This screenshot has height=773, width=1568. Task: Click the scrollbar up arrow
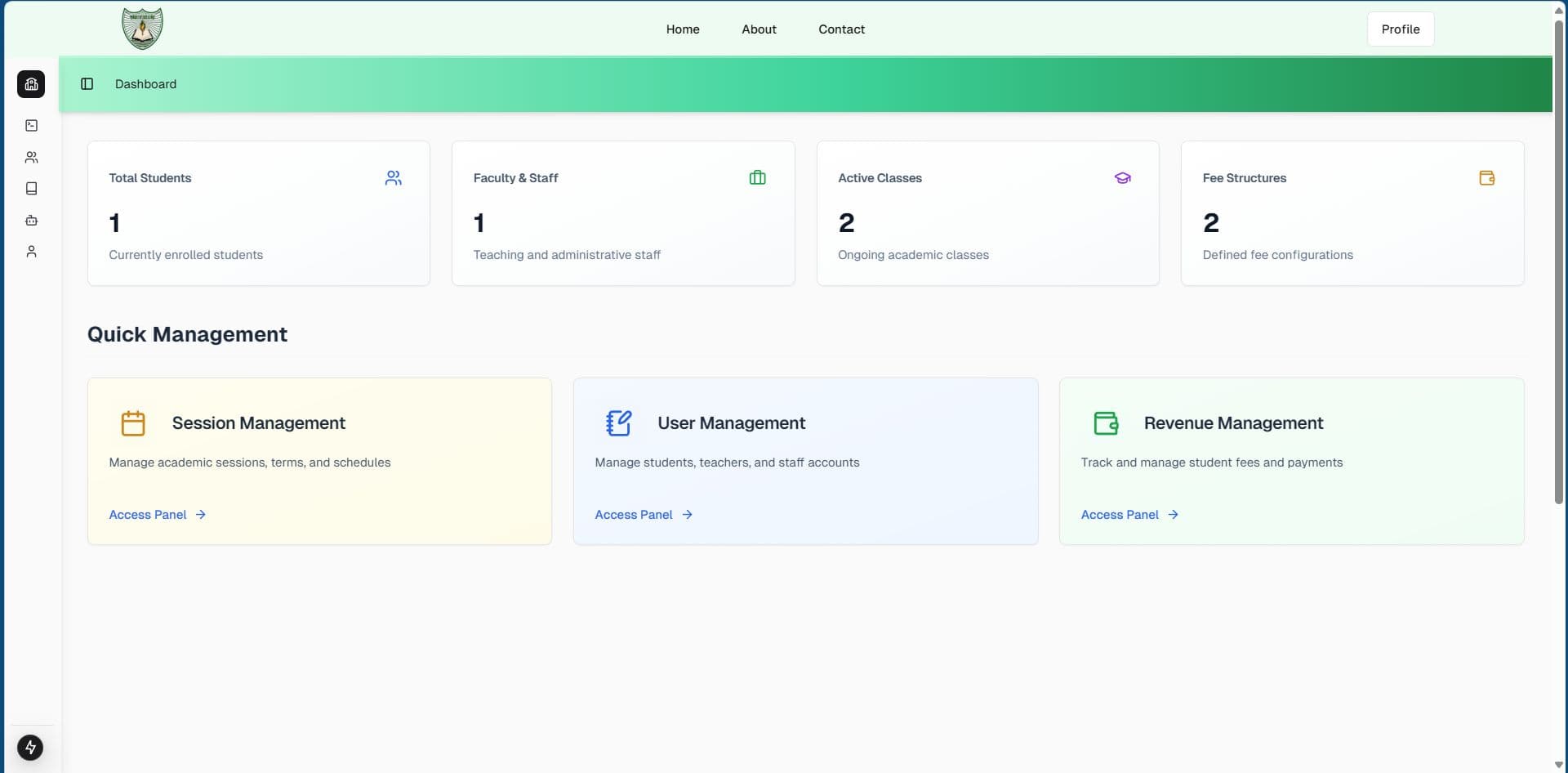coord(1558,10)
